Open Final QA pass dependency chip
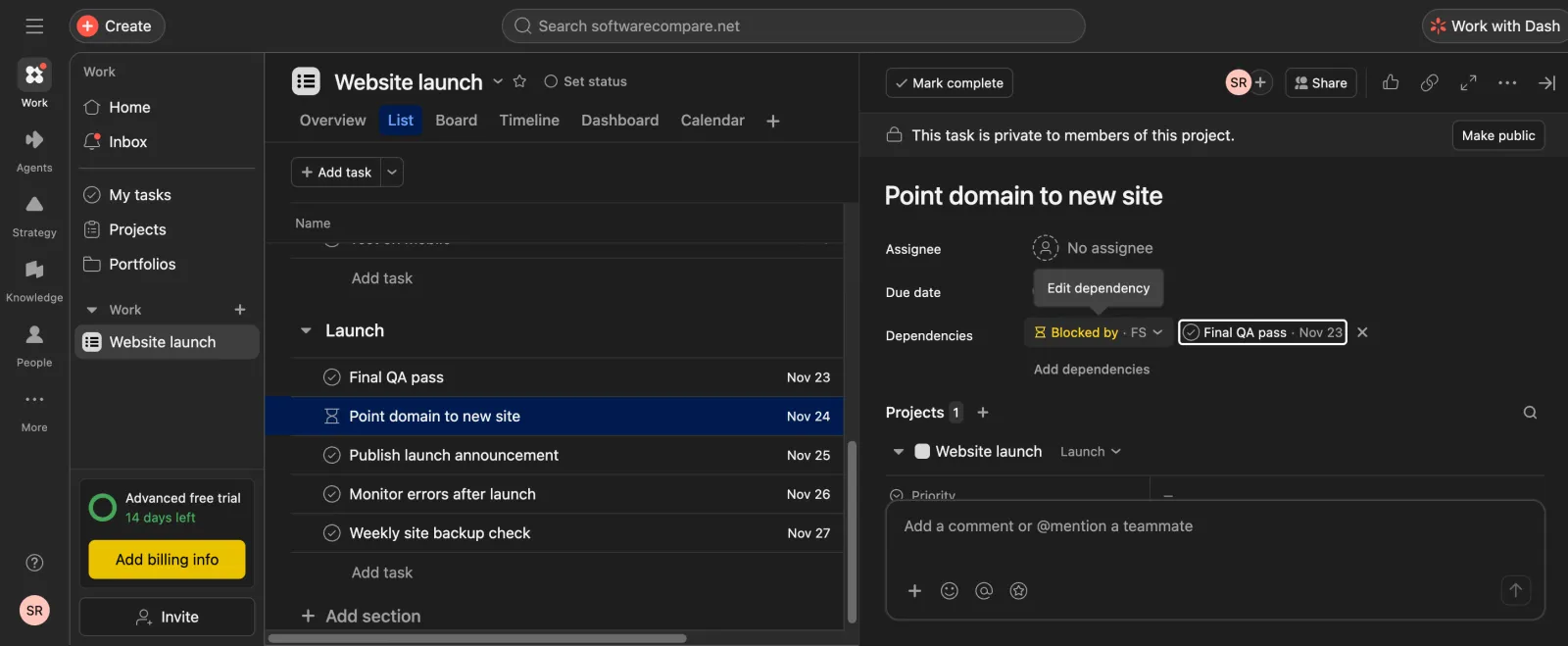Screen dimensions: 1568x646 tap(1262, 333)
